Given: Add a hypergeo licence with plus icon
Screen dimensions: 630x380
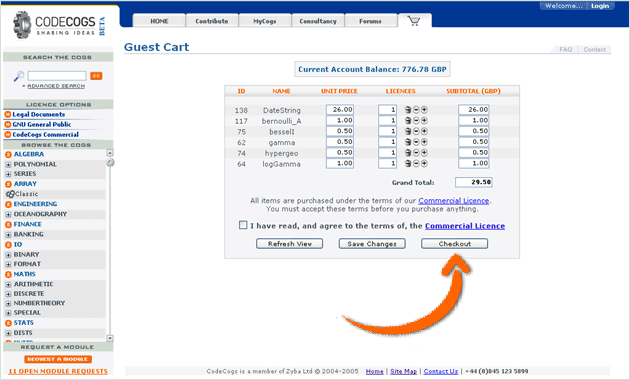Looking at the screenshot, I should (x=424, y=153).
